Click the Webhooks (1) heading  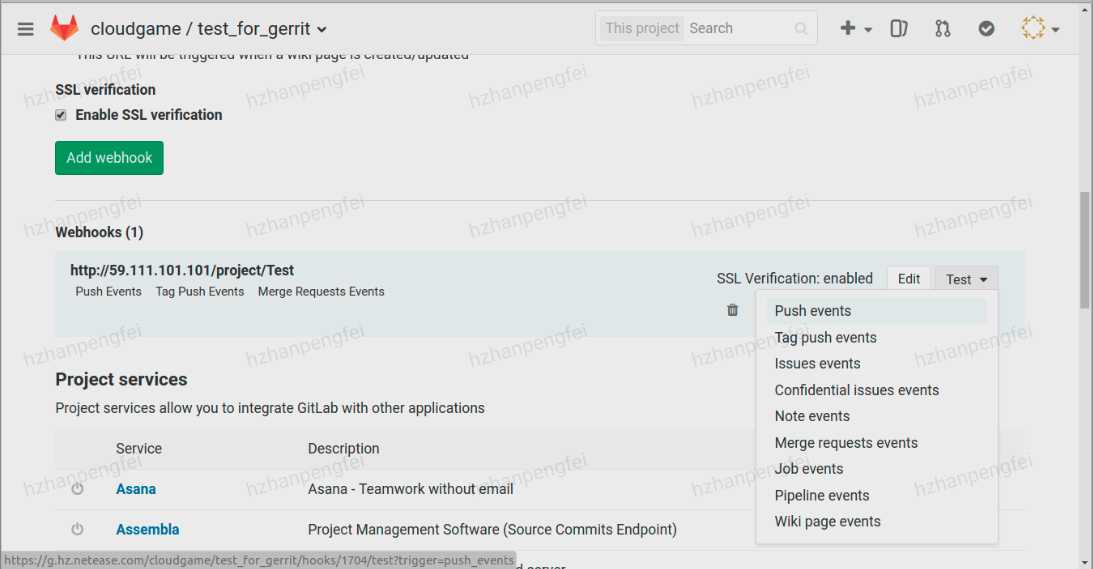point(99,232)
